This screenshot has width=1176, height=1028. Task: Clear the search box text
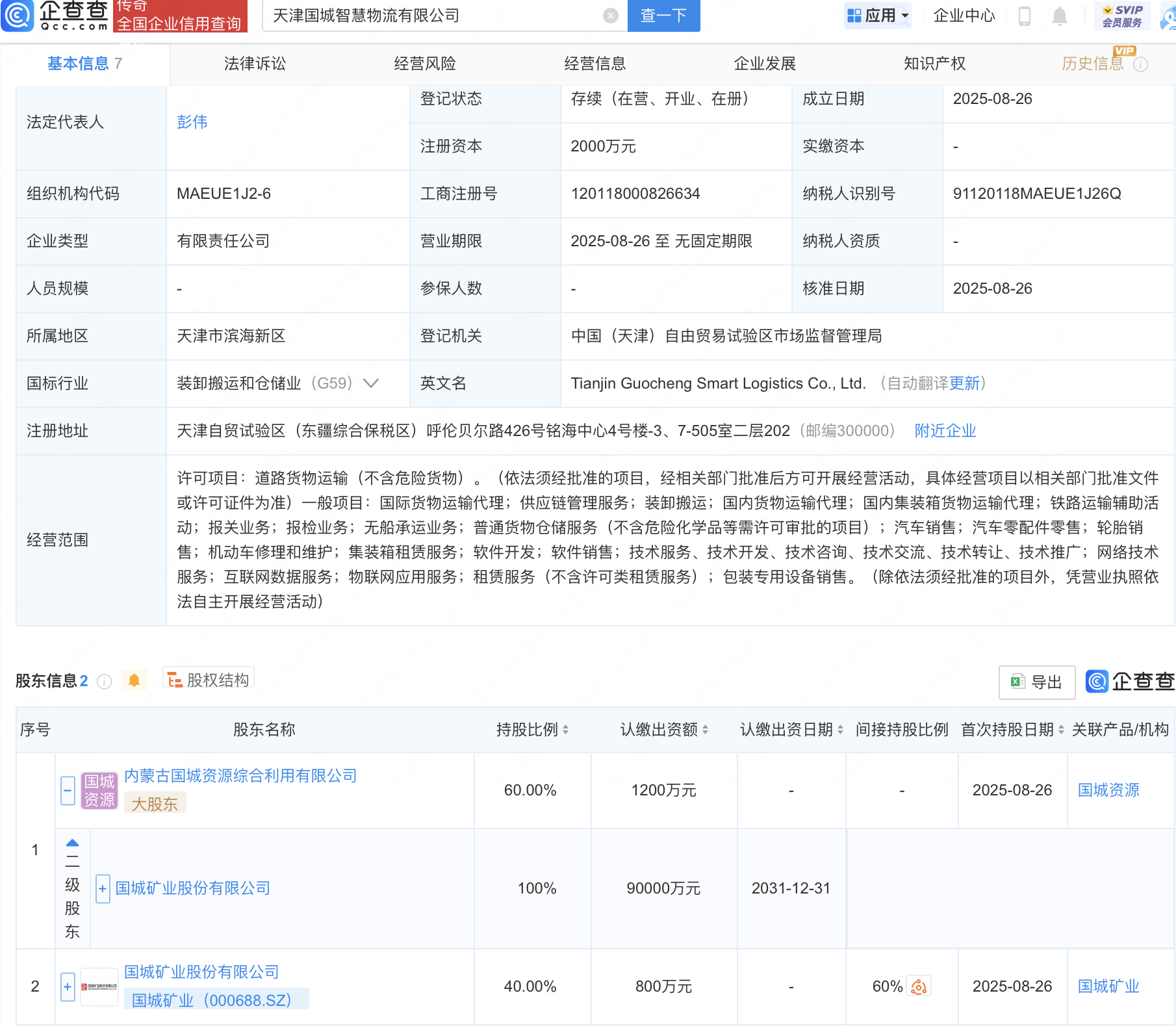coord(610,16)
